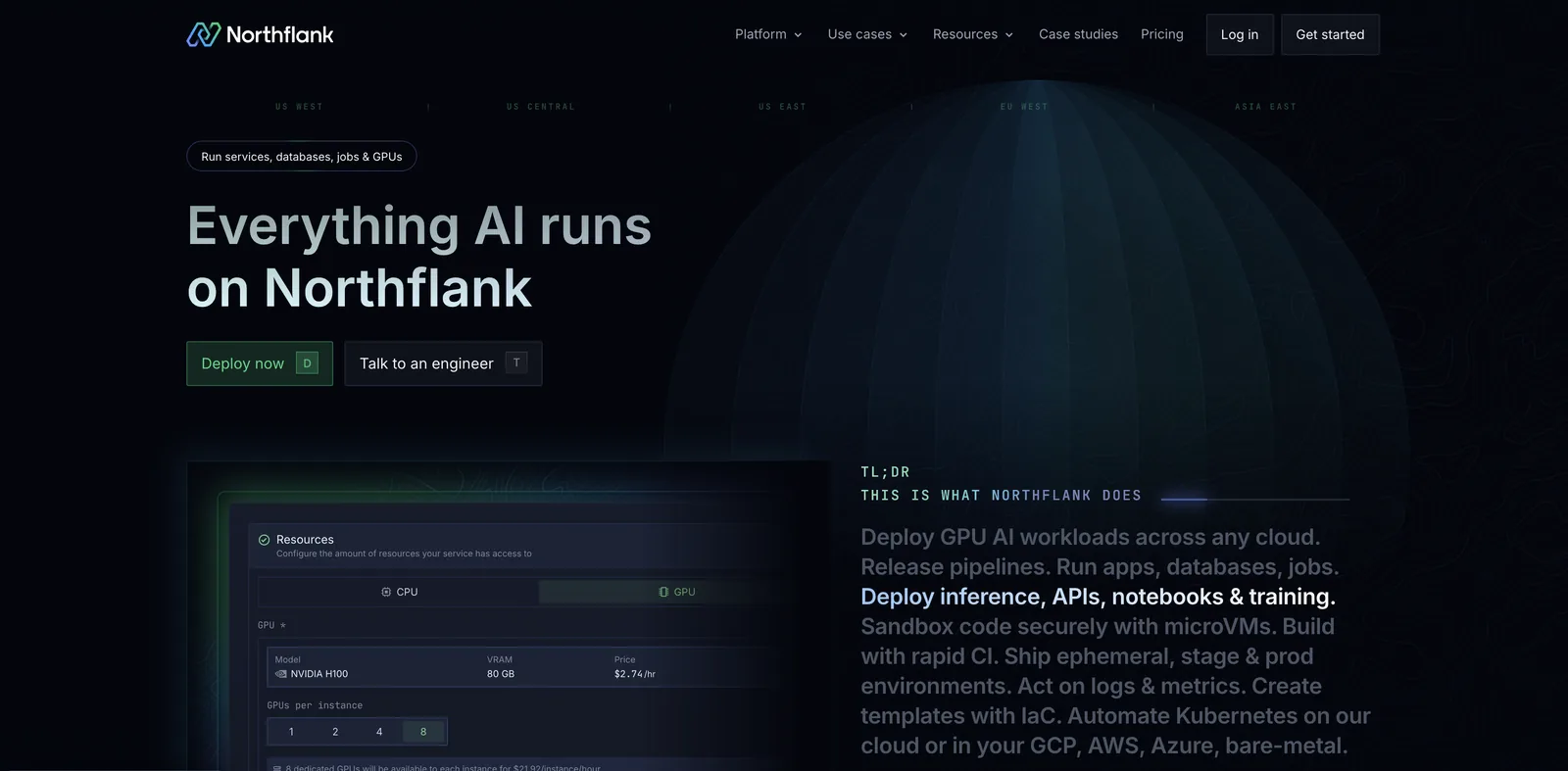
Task: Click the Deploy now button
Action: [x=260, y=363]
